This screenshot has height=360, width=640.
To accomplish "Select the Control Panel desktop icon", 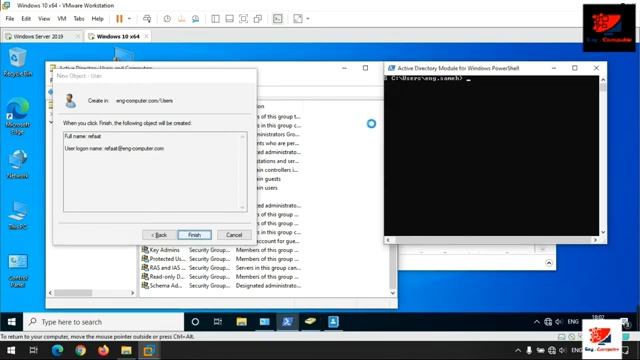I will pyautogui.click(x=18, y=270).
